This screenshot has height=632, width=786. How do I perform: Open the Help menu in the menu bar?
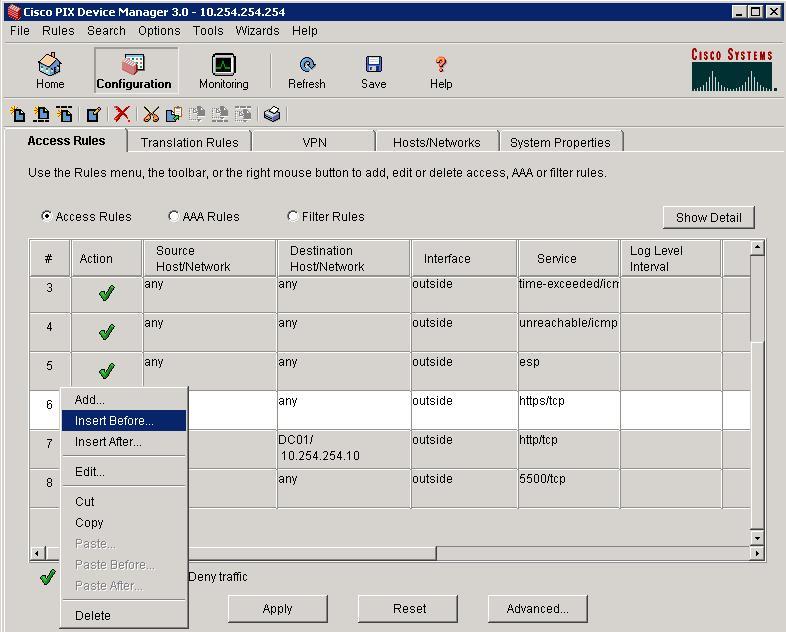pyautogui.click(x=305, y=31)
